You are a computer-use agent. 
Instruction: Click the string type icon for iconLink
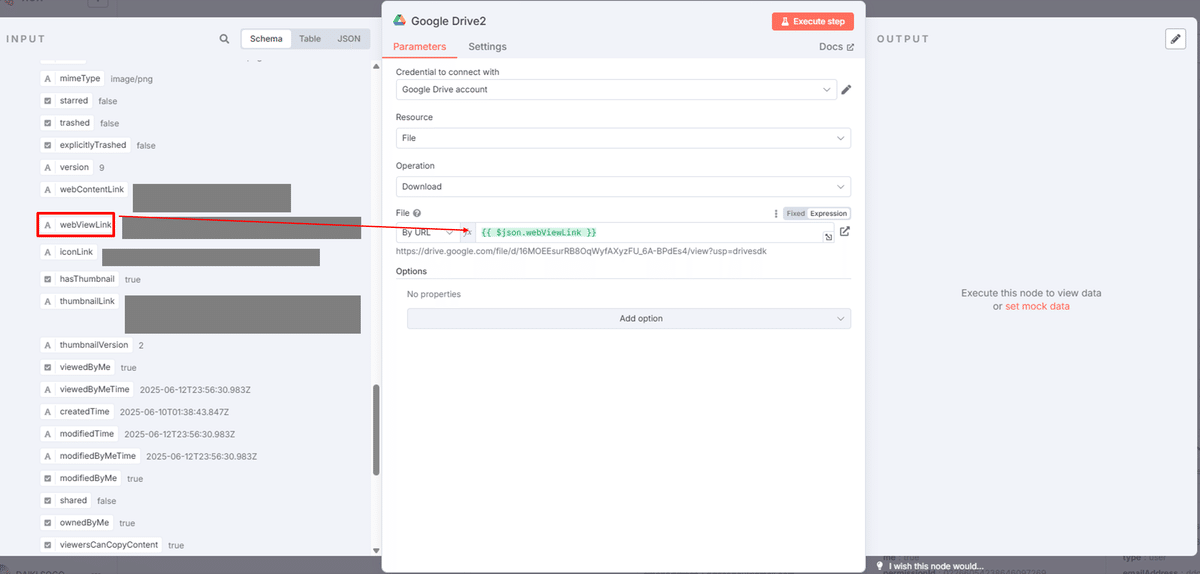coord(47,252)
